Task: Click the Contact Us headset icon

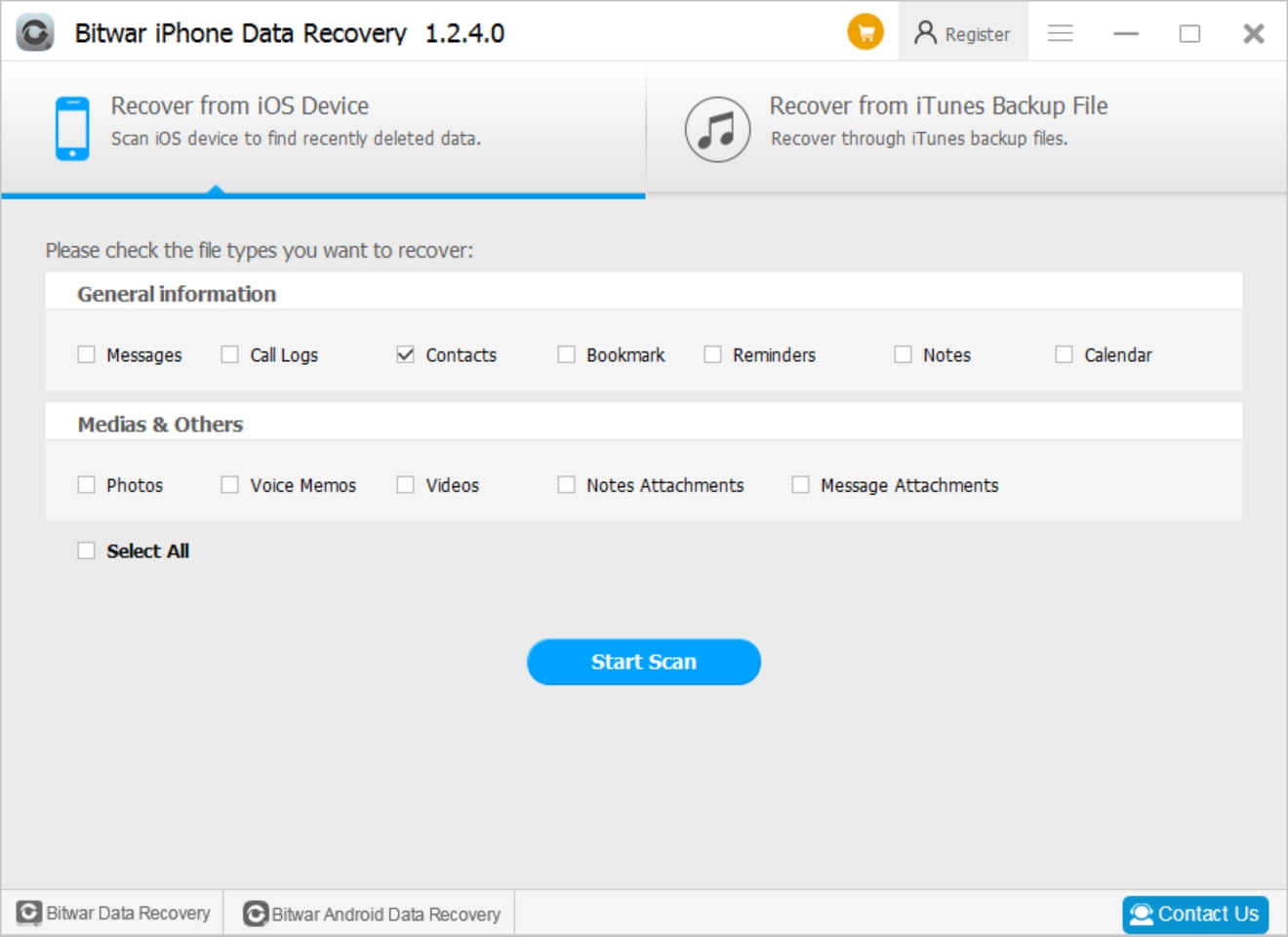Action: 1142,915
